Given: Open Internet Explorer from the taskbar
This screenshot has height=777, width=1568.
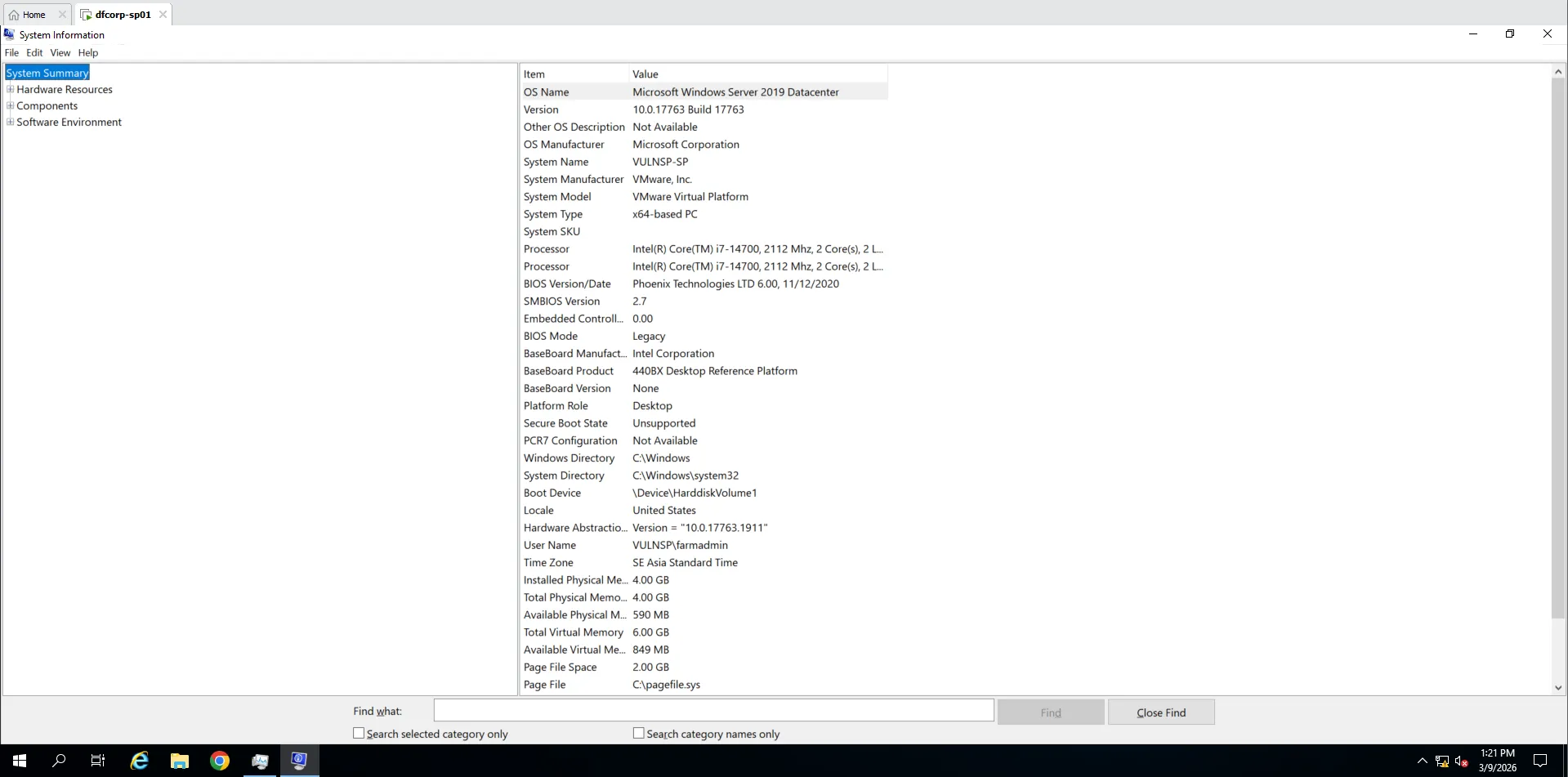Looking at the screenshot, I should 140,761.
